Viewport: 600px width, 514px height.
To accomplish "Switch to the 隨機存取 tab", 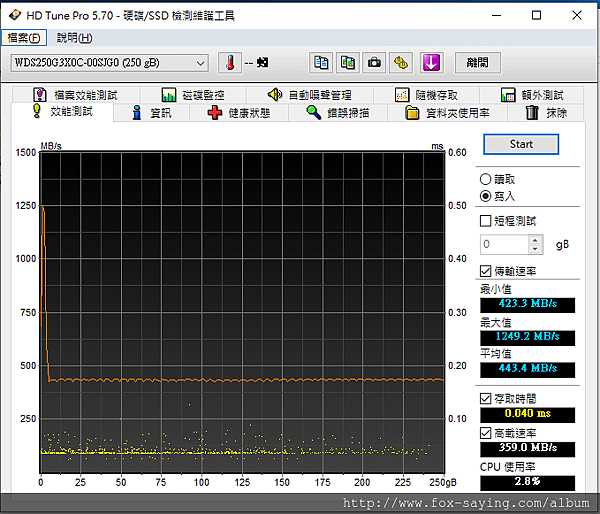I will pos(426,95).
